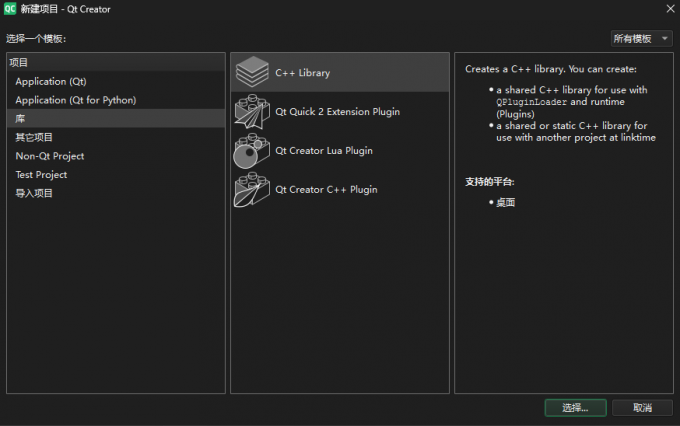
Task: Click the Qt Creator Lua Plugin icon
Action: 252,150
